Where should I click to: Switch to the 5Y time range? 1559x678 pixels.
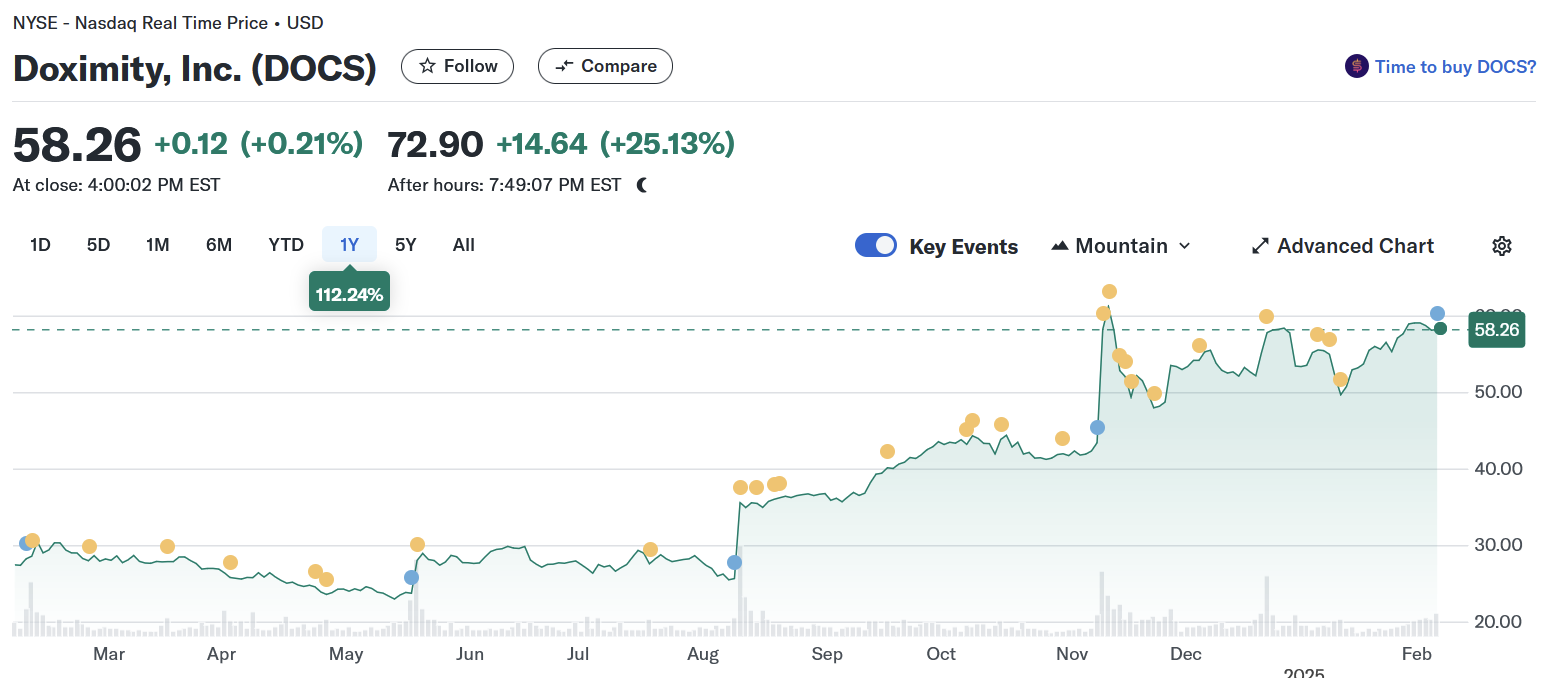point(405,245)
